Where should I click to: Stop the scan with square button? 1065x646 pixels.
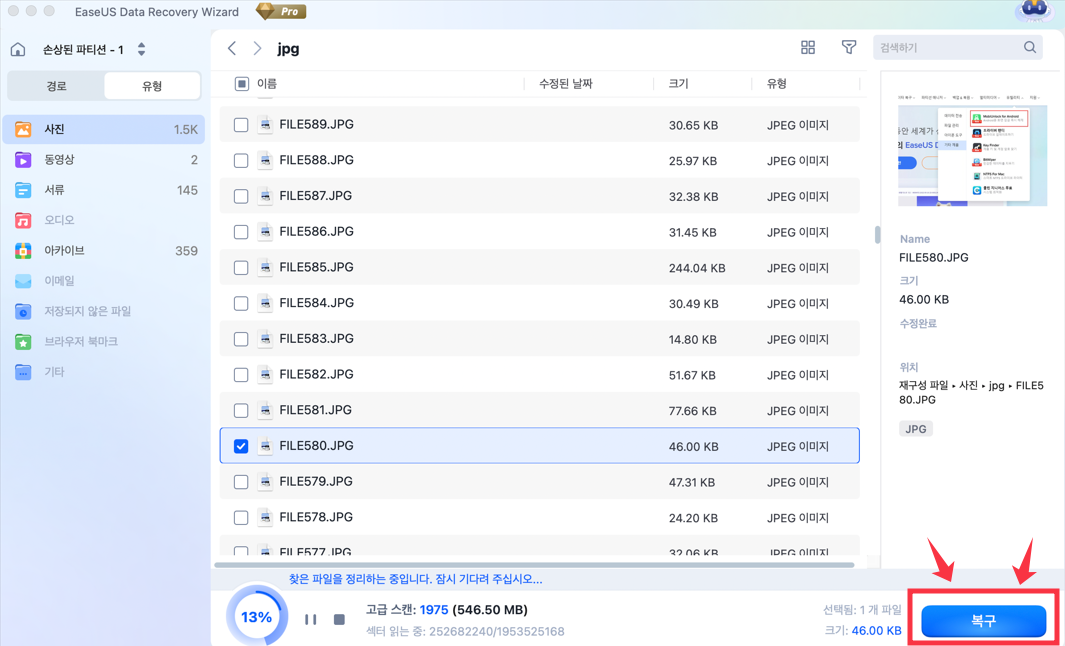(340, 620)
